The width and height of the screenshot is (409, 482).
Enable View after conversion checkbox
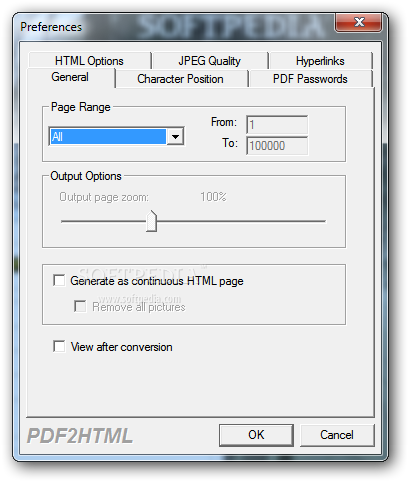[59, 346]
